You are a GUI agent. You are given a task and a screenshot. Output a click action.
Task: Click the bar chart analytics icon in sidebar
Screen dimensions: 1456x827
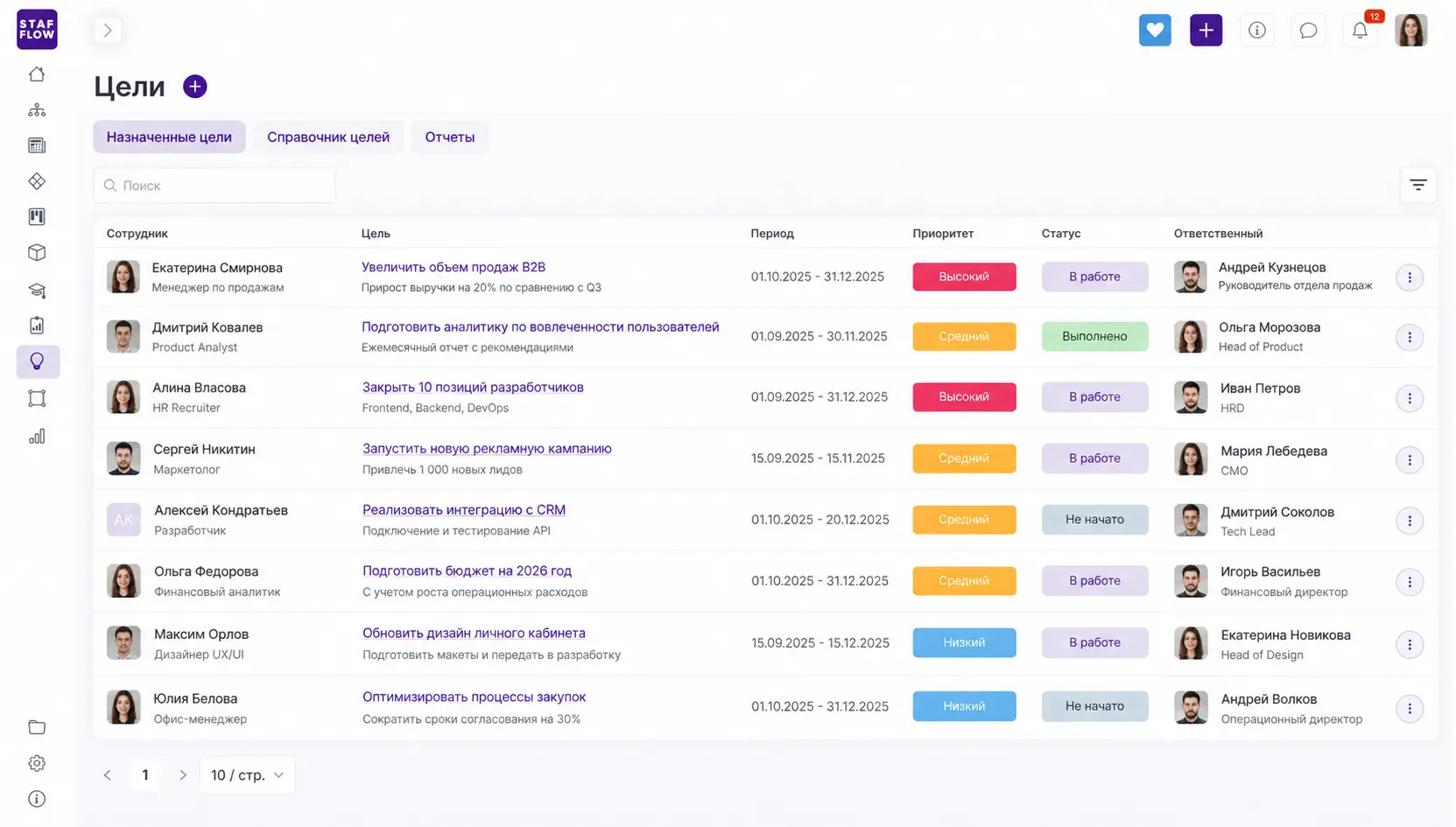tap(37, 436)
